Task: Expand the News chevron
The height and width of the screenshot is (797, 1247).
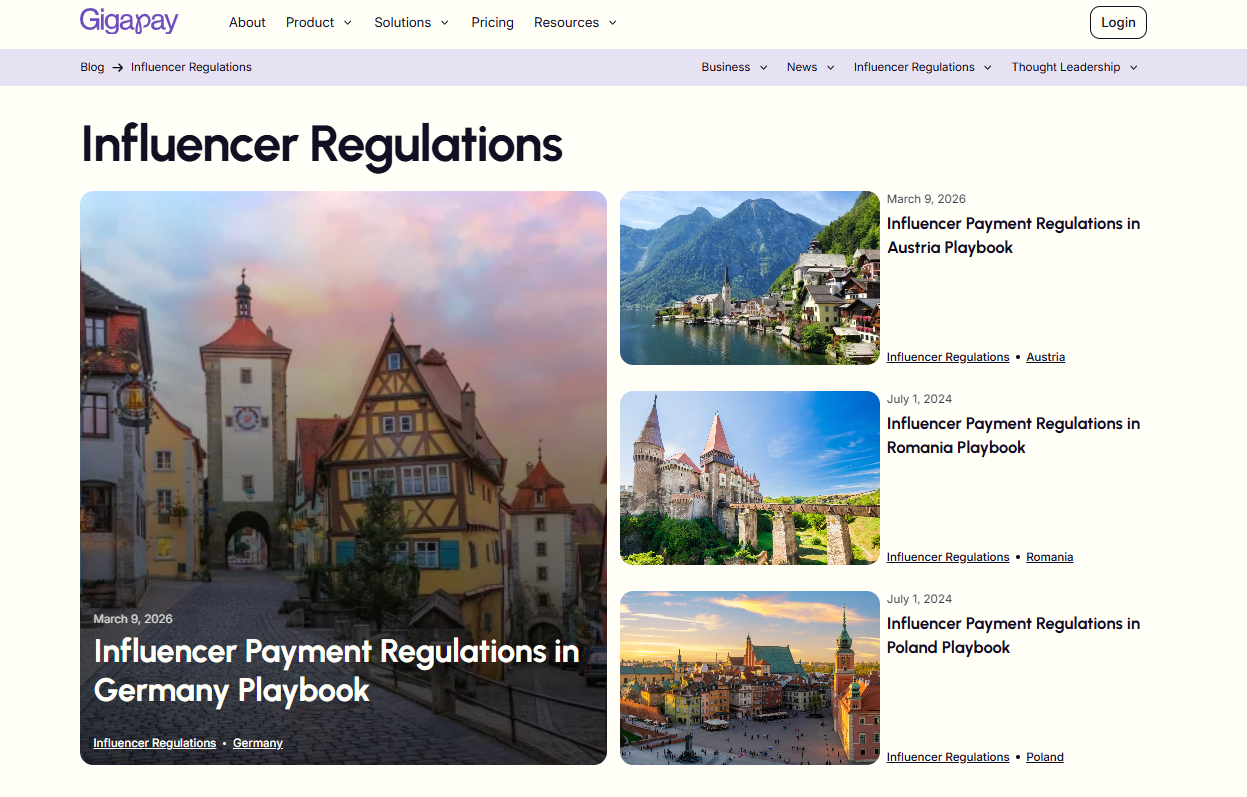Action: (831, 68)
